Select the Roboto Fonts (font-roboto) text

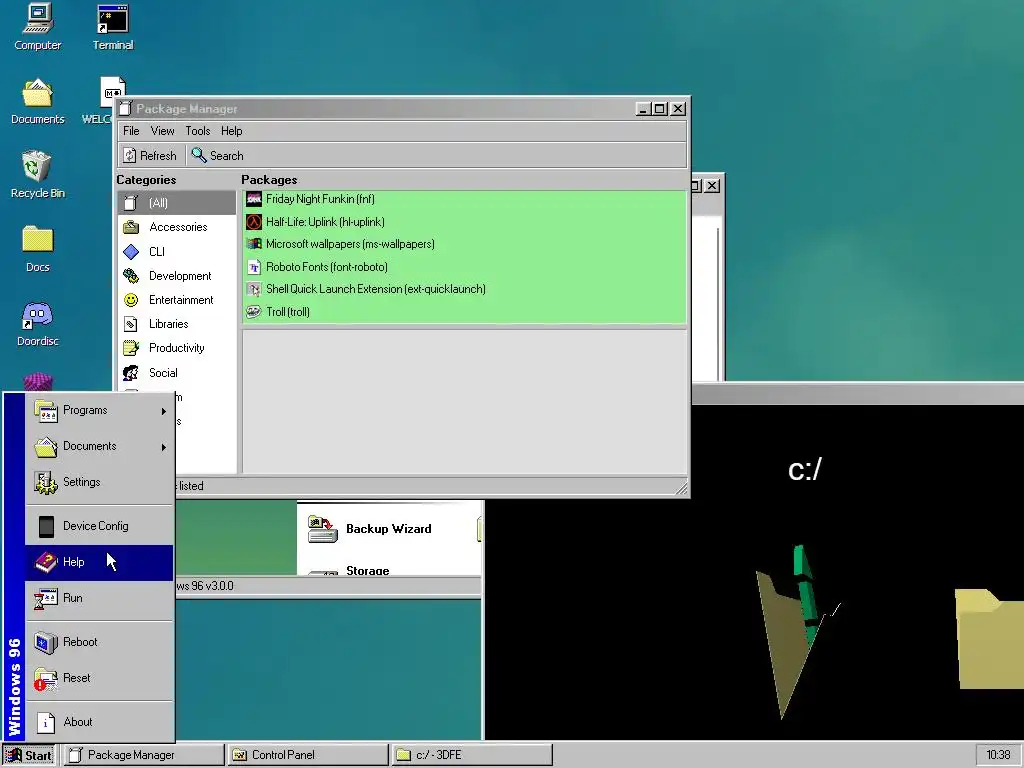[x=327, y=266]
